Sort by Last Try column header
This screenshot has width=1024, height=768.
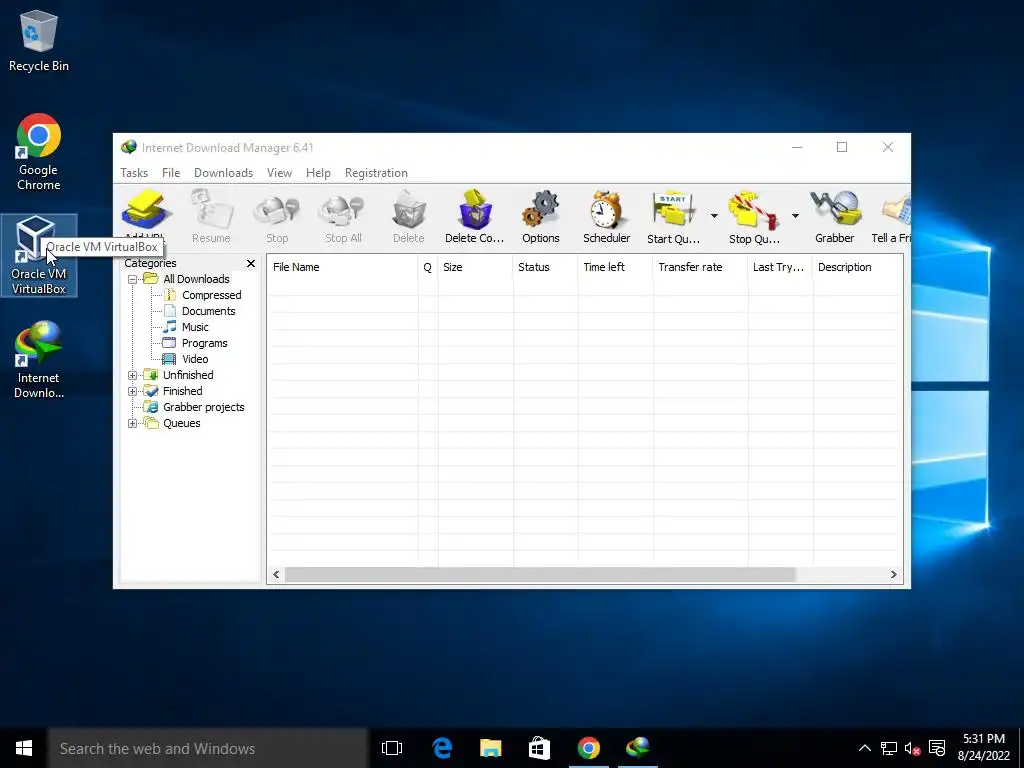(780, 267)
